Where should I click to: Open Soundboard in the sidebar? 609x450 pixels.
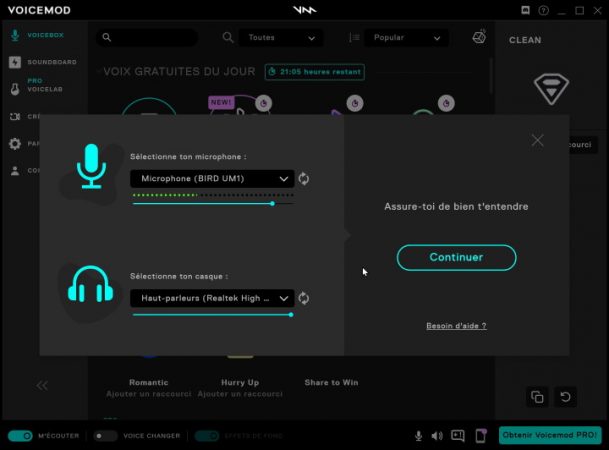pyautogui.click(x=44, y=62)
